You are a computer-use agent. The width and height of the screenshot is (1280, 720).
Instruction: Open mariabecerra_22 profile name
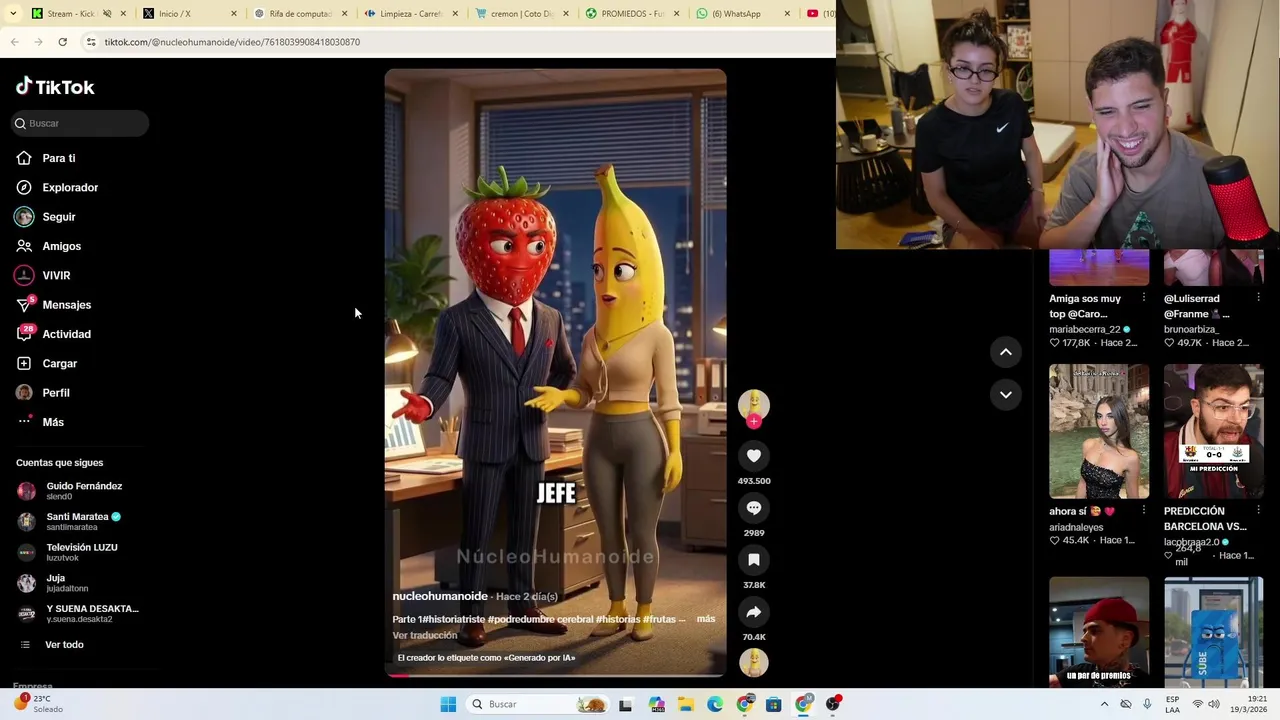pos(1084,329)
